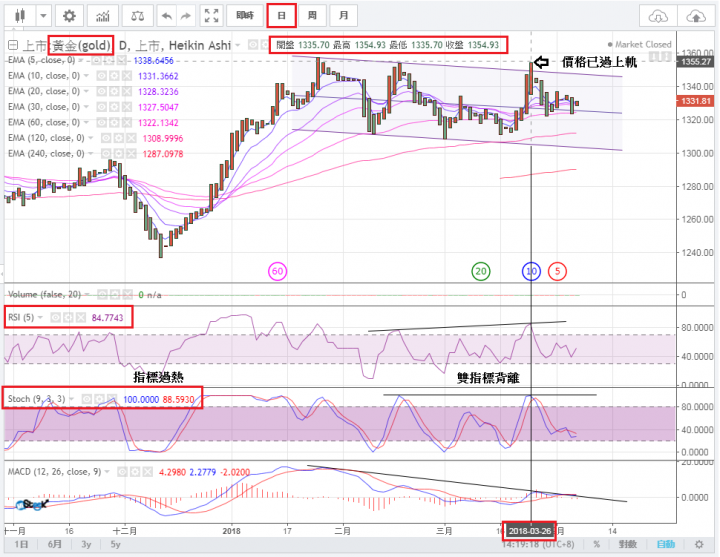Open settings for EMA (240, close, 0)

[118, 154]
